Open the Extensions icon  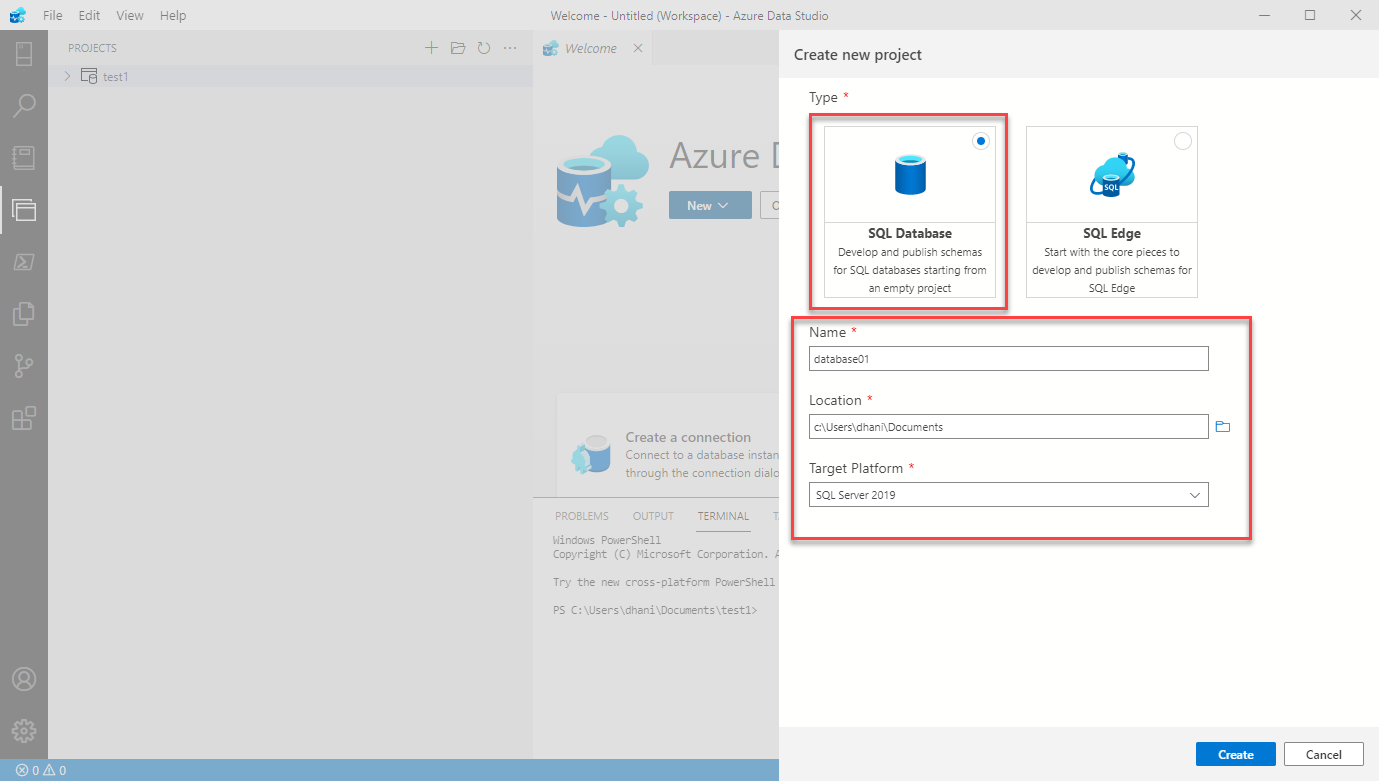coord(24,418)
